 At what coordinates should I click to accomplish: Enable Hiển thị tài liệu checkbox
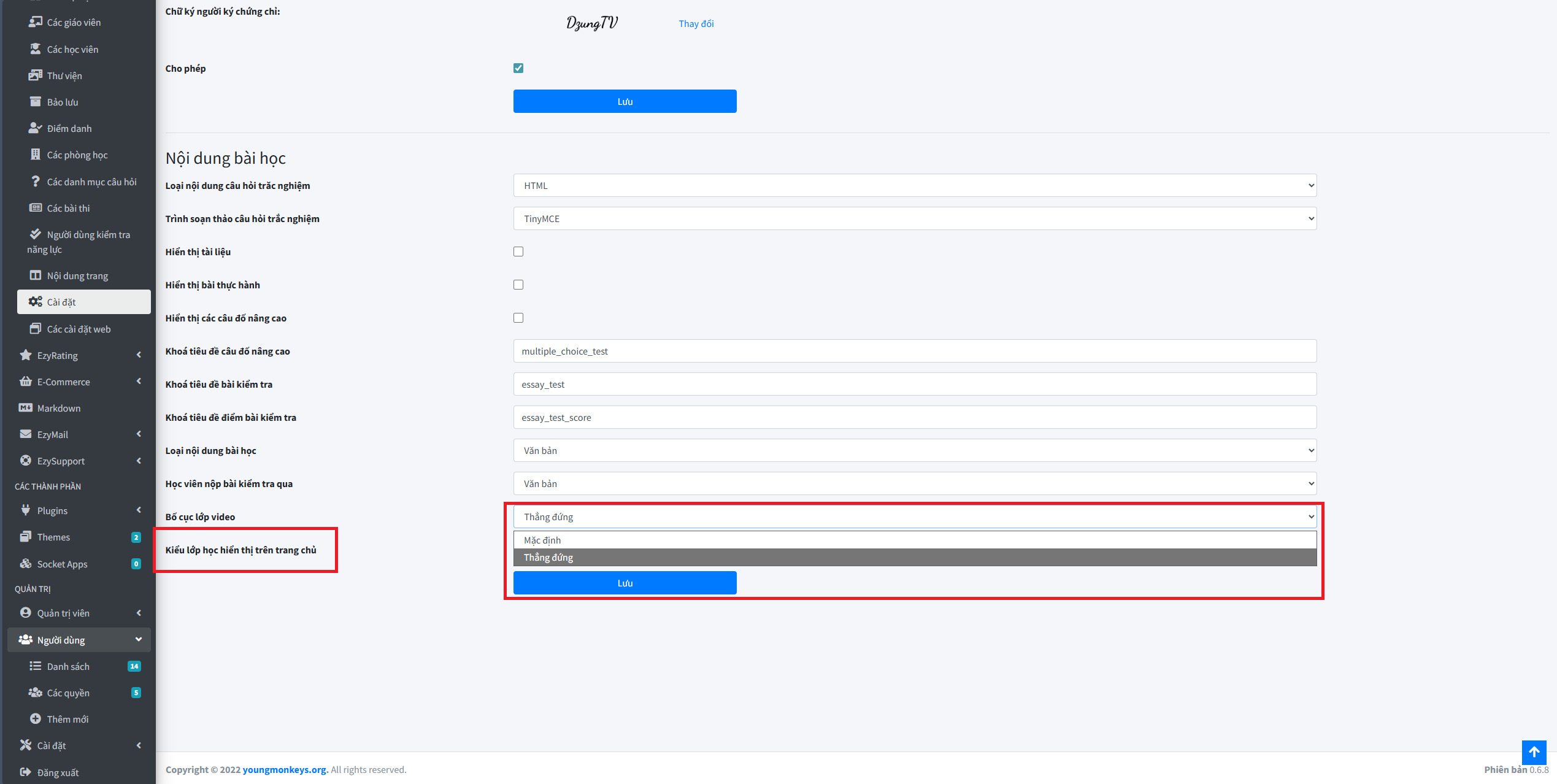(x=518, y=252)
